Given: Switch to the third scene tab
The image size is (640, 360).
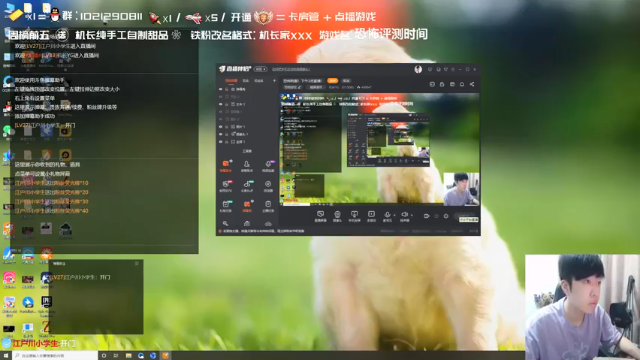Looking at the screenshot, I should point(259,81).
